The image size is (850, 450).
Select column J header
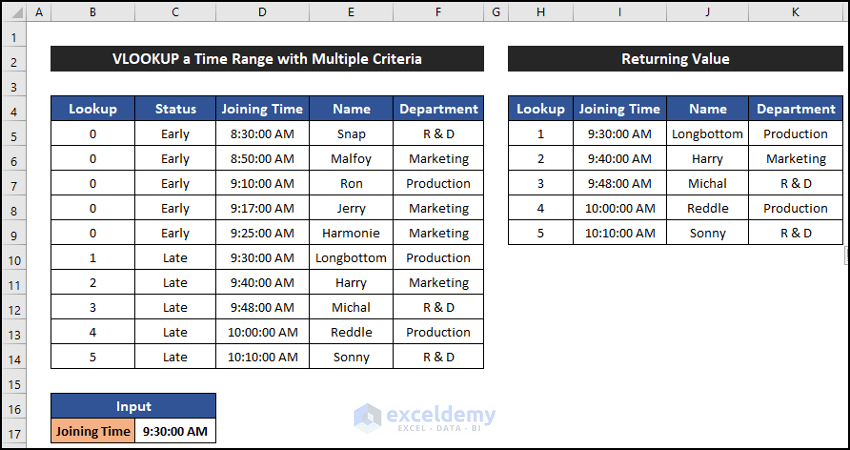click(708, 12)
